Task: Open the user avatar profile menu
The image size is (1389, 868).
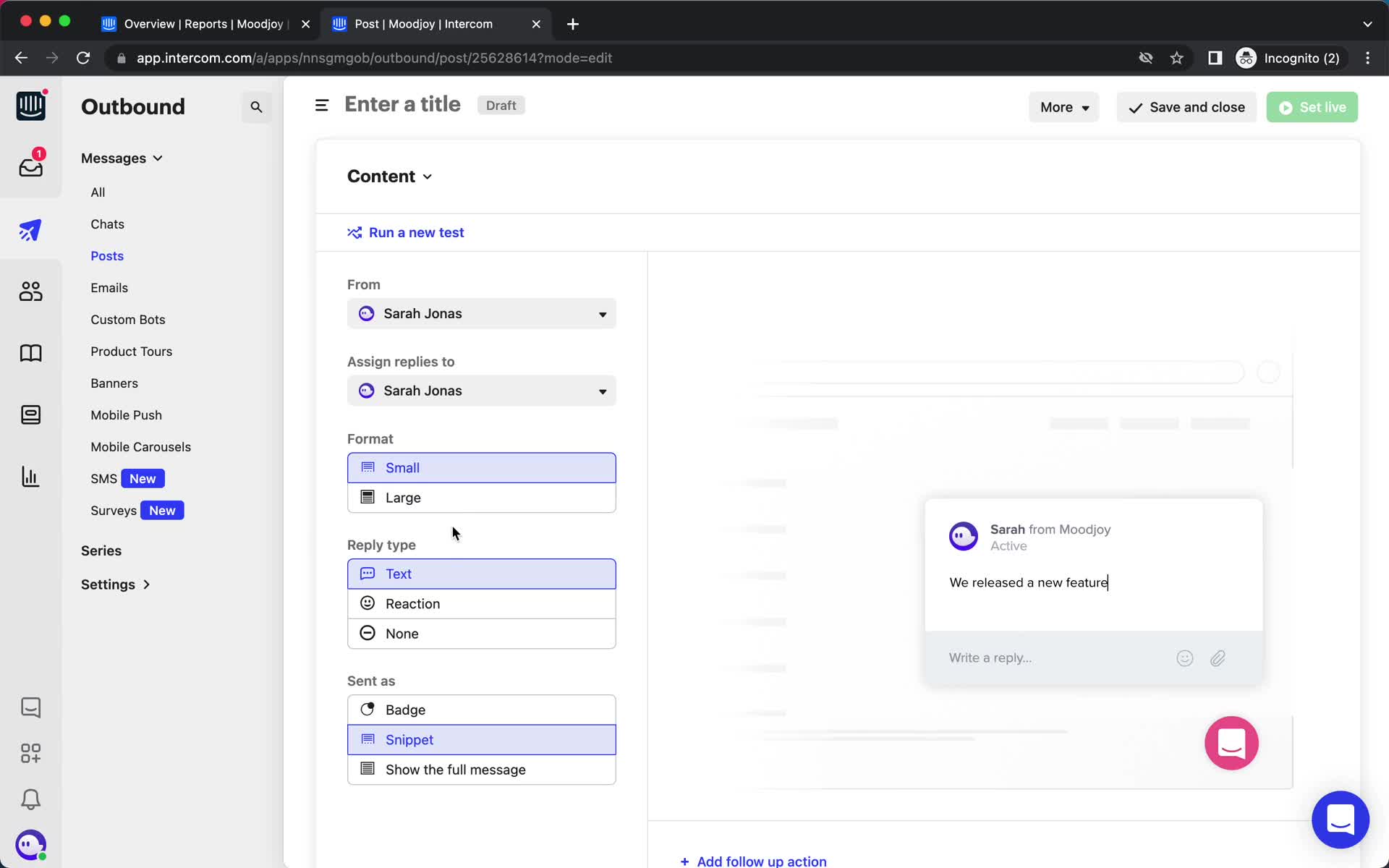Action: (30, 844)
